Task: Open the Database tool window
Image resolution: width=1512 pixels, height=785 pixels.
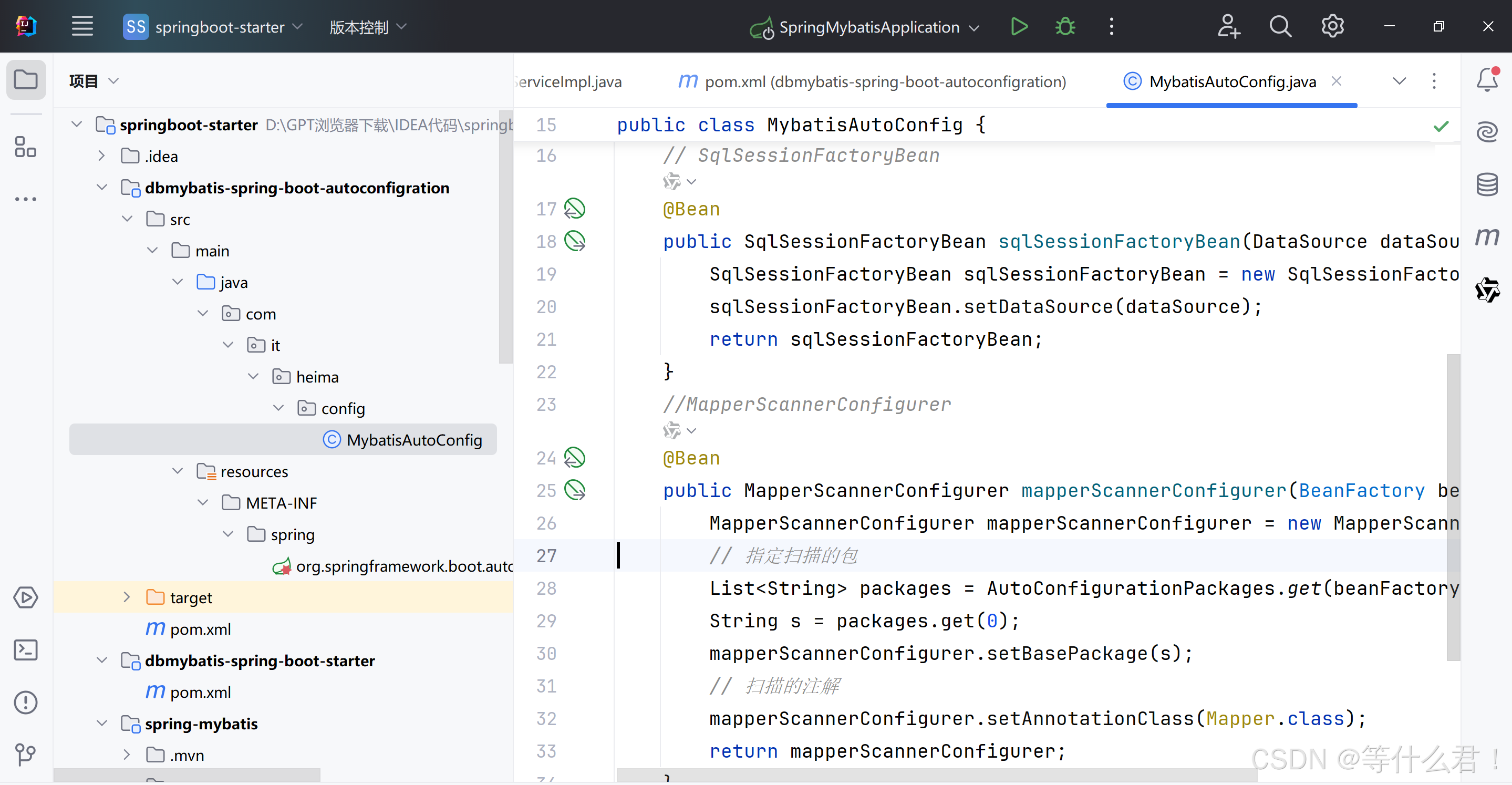Action: tap(1486, 185)
